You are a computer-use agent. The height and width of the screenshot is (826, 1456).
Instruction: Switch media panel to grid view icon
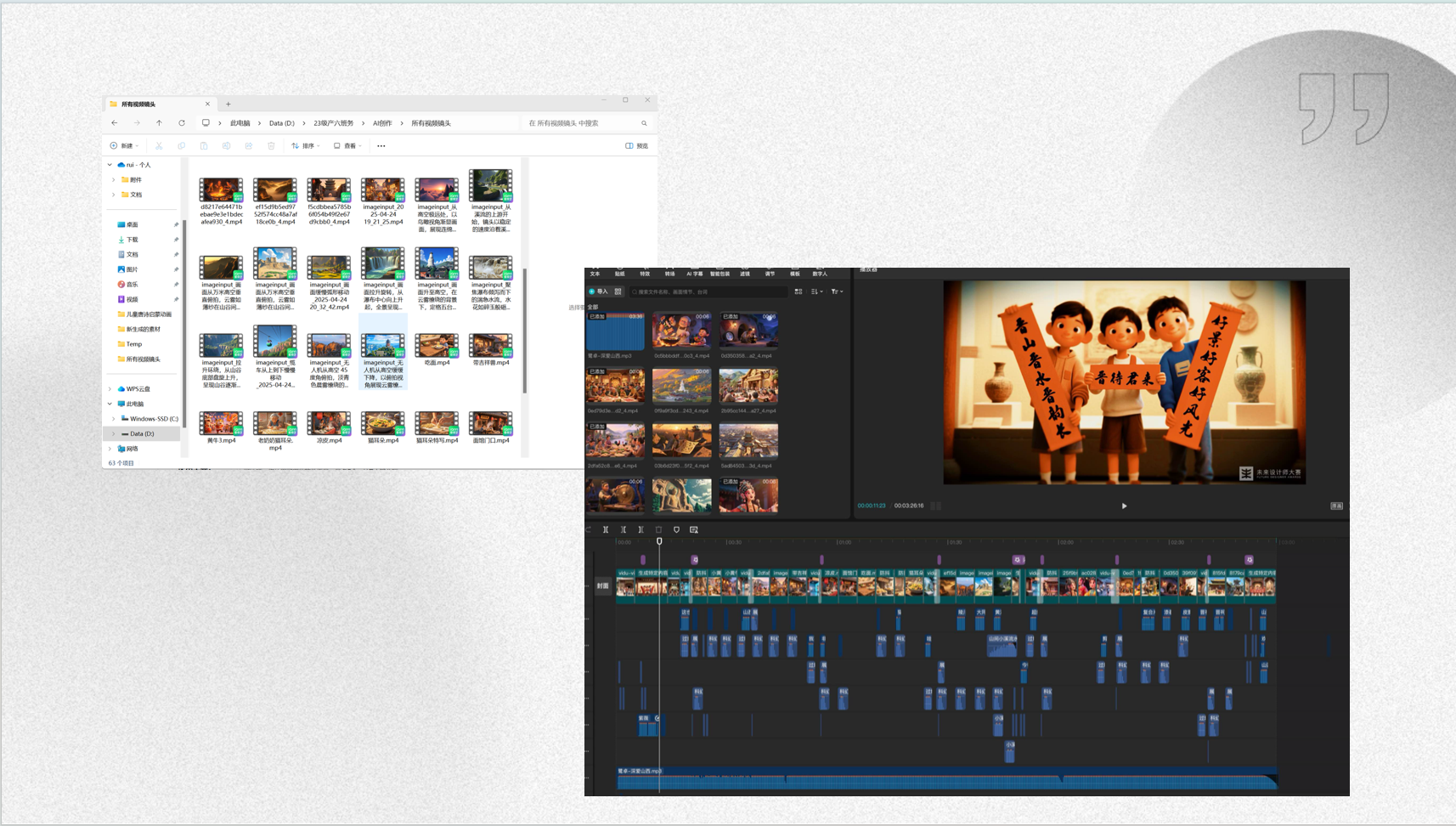pos(799,291)
